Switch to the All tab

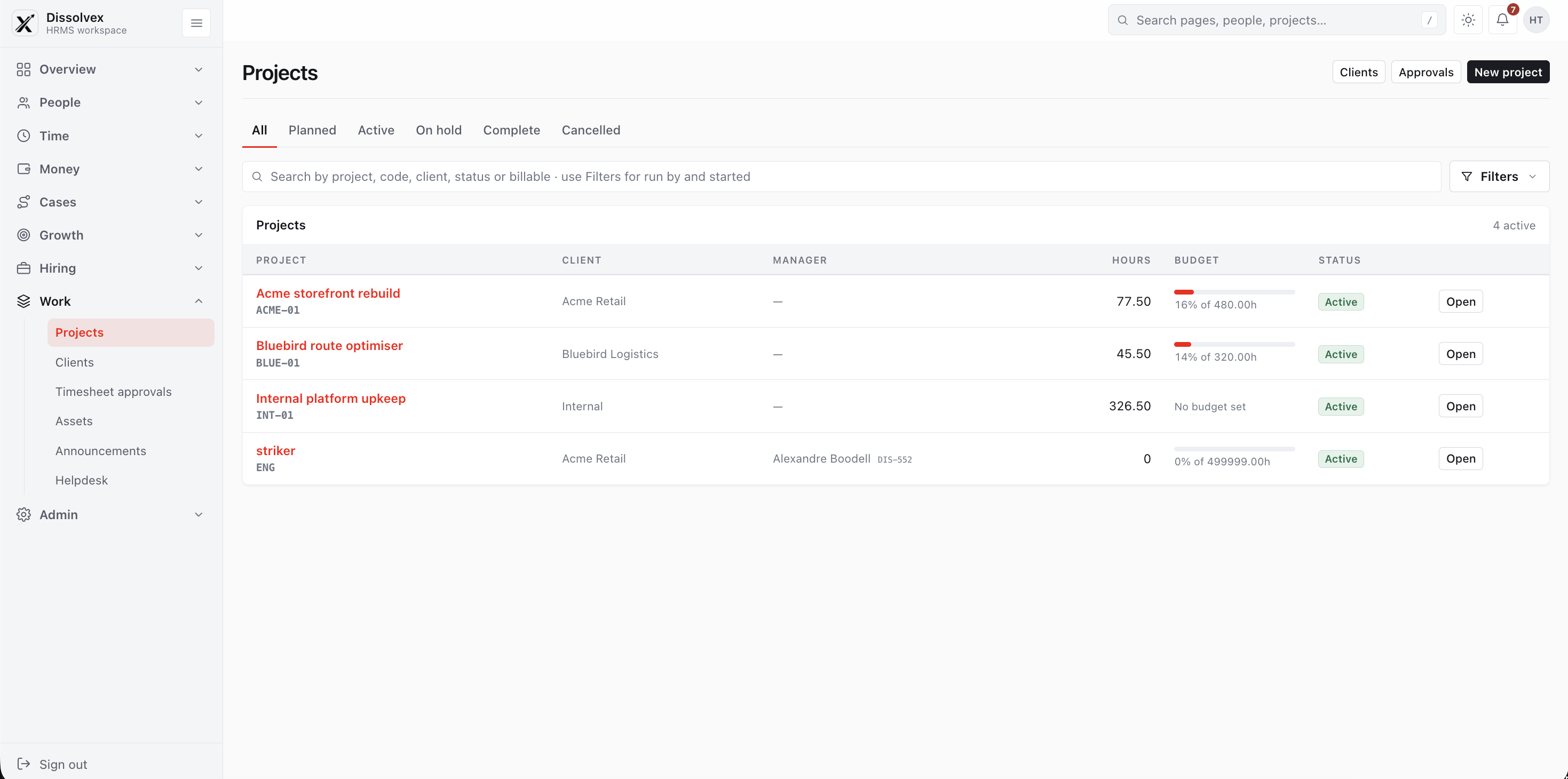[x=259, y=130]
